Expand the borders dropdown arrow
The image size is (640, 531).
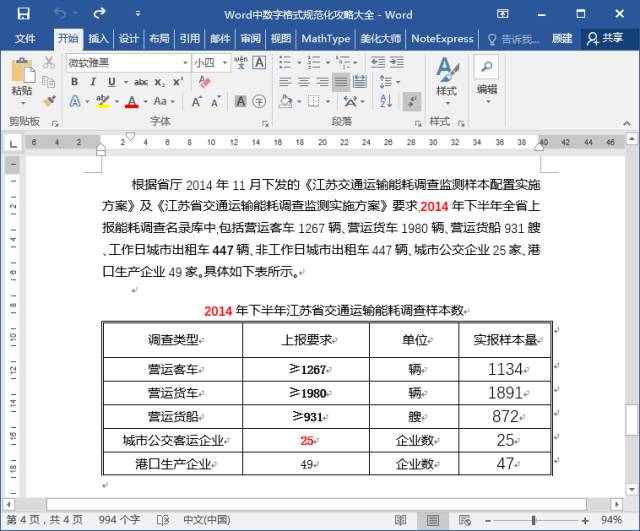(x=328, y=101)
